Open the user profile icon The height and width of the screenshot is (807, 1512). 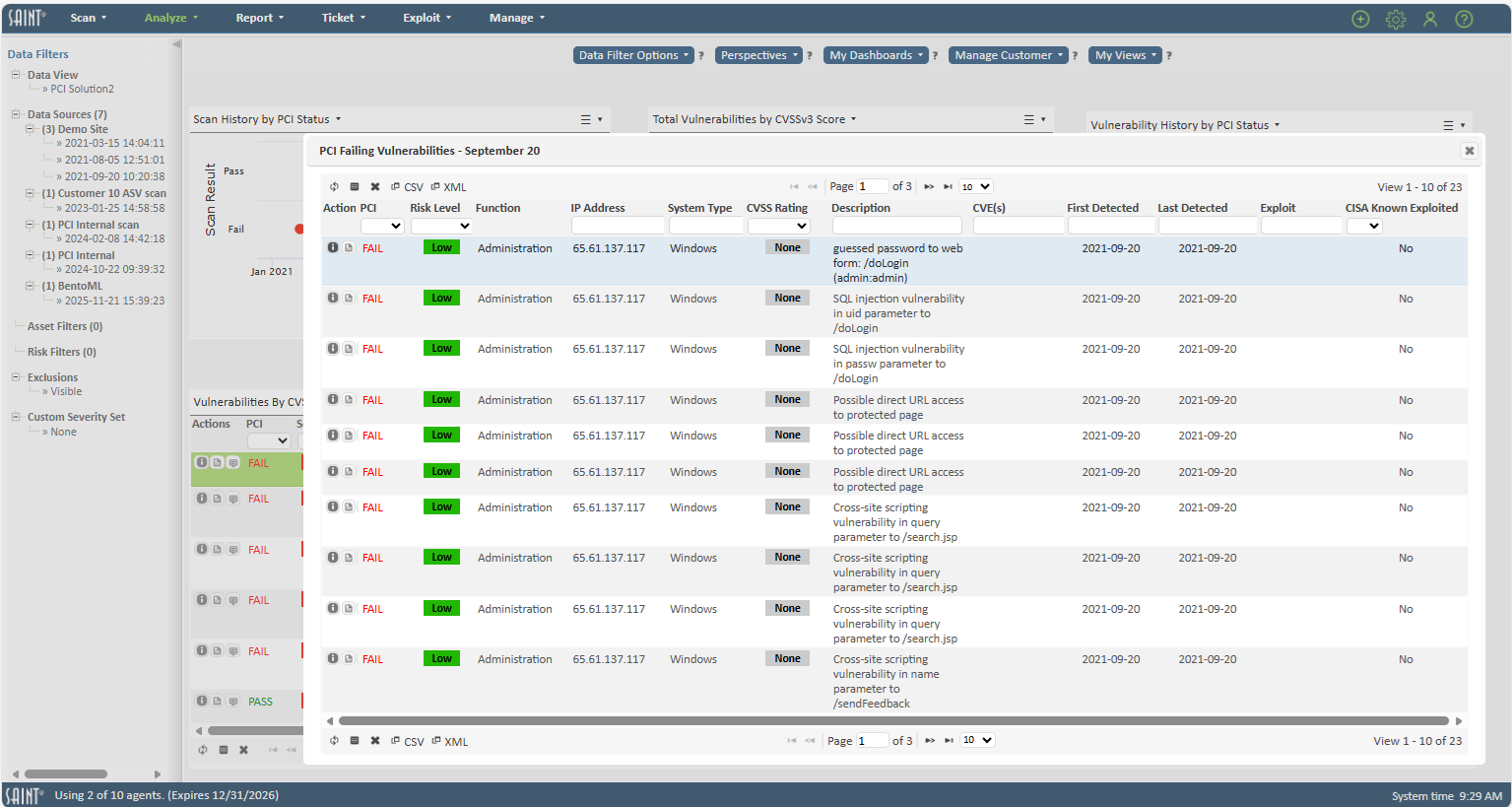[x=1430, y=18]
